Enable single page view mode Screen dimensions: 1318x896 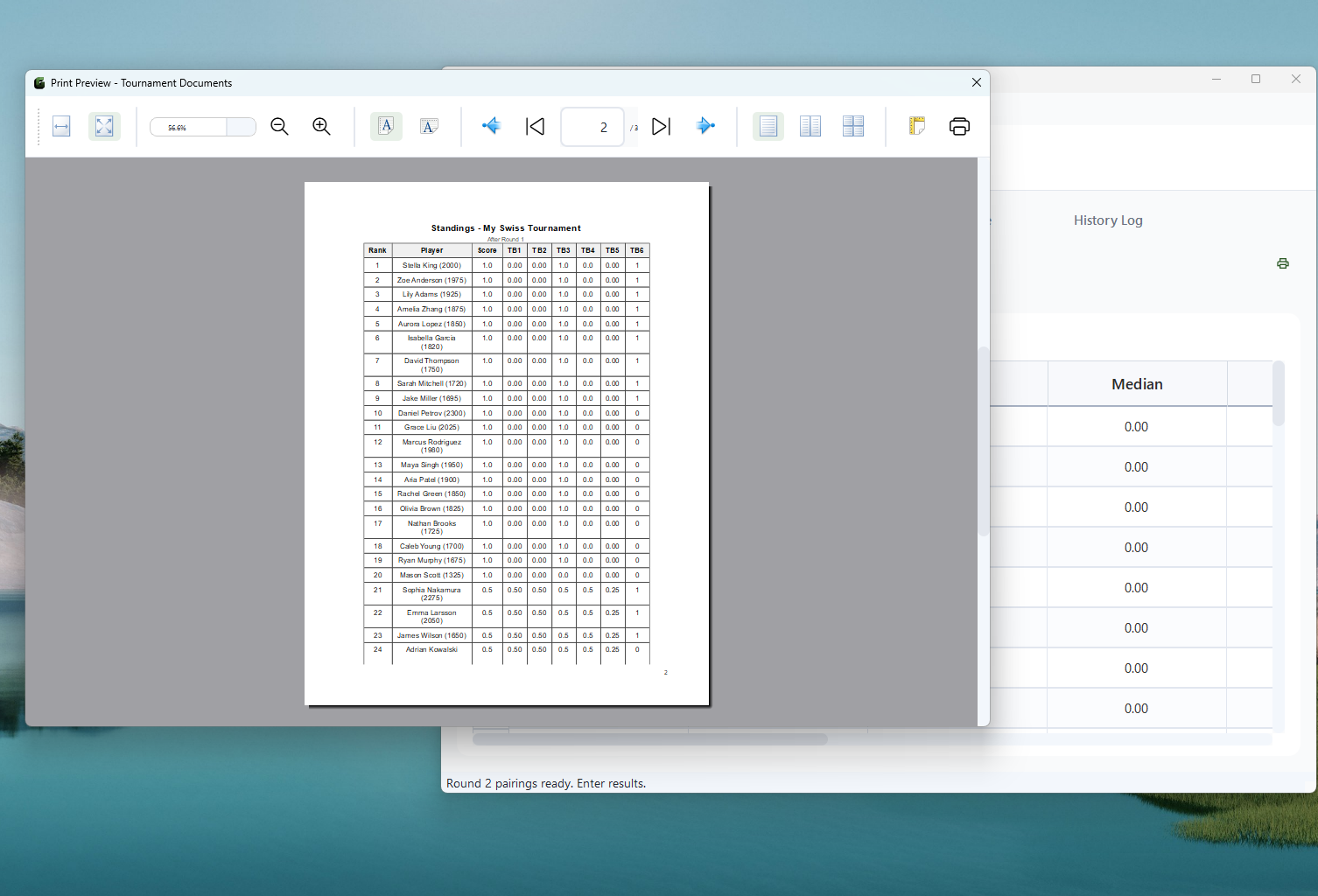(x=768, y=126)
